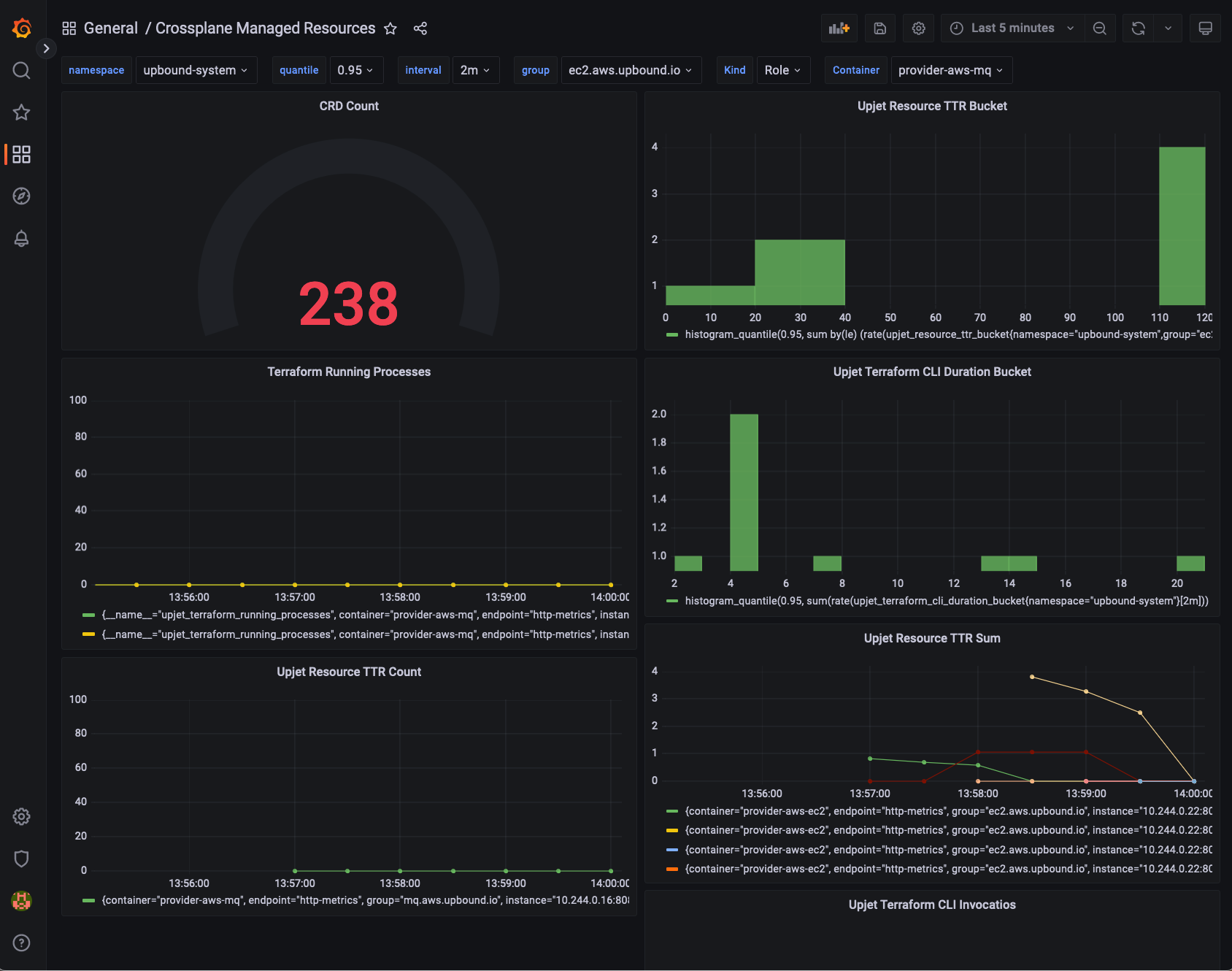Toggle the yellow series in TTR Sum legend
The width and height of the screenshot is (1232, 971).
[948, 830]
